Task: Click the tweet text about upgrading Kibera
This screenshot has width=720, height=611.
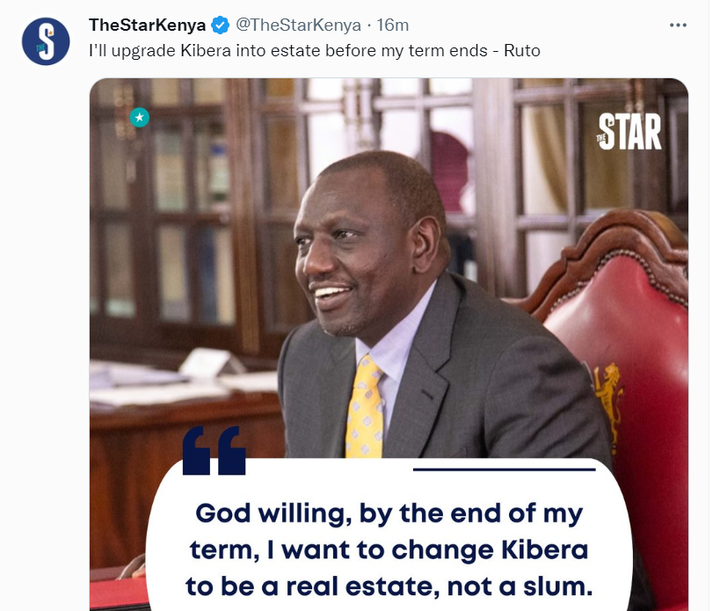Action: [315, 50]
